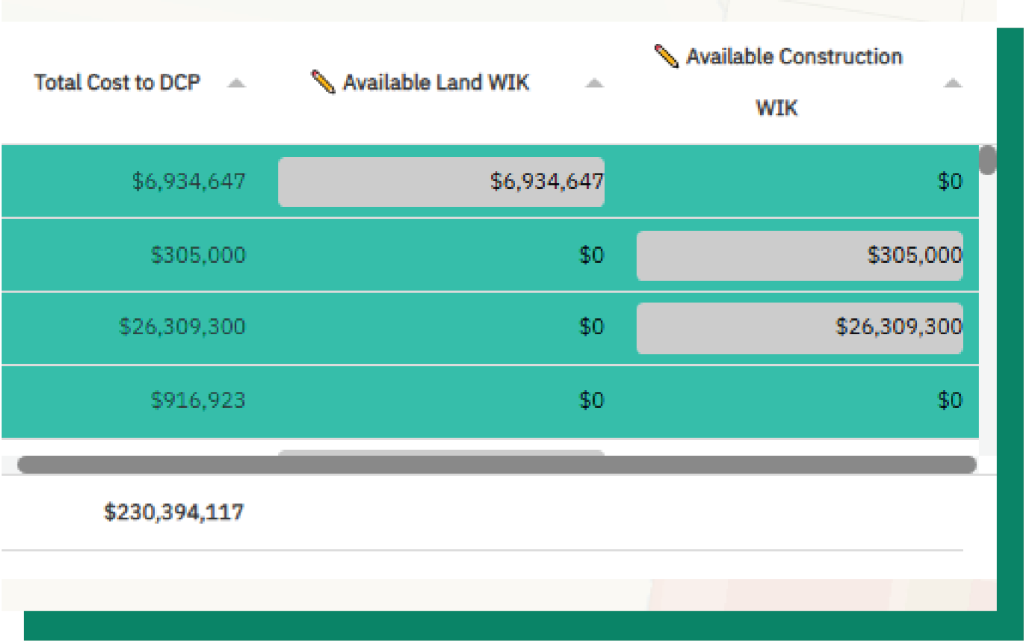The image size is (1024, 641).
Task: Select the $26,309,300 Total Cost to DCP cell
Action: pos(183,328)
